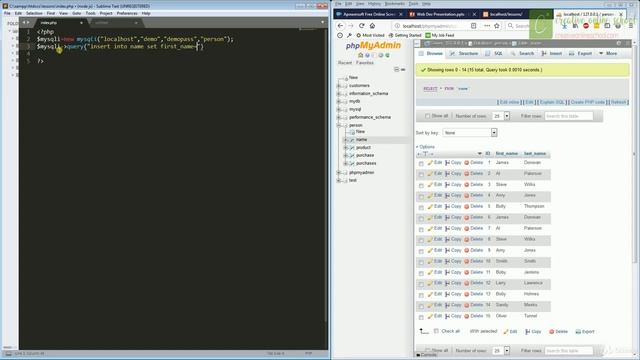Viewport: 640px width, 360px height.
Task: Go to Firefox home page icon
Action: [x=372, y=26]
